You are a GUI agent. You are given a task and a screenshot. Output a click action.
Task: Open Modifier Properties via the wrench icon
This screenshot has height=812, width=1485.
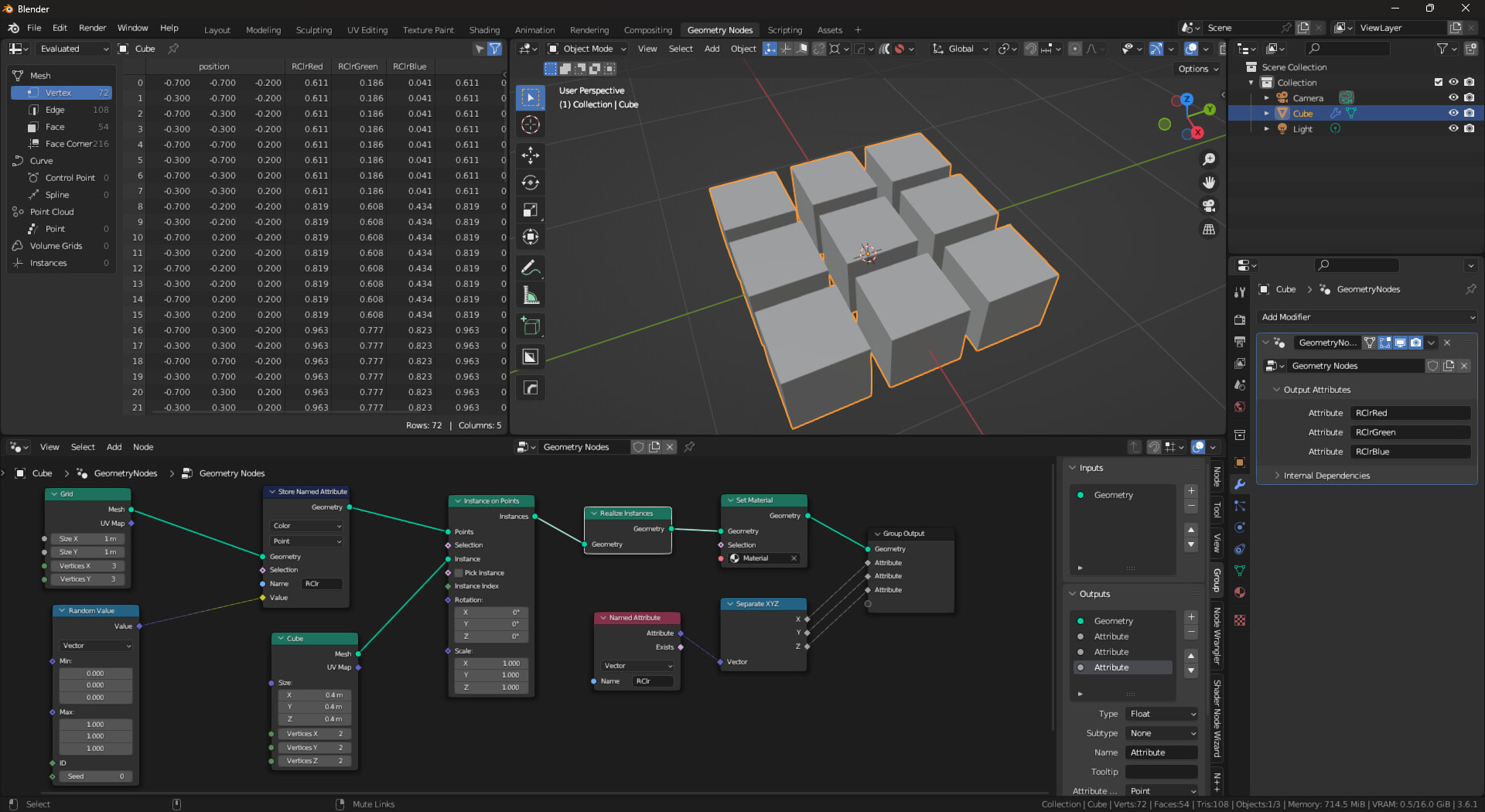(1239, 485)
